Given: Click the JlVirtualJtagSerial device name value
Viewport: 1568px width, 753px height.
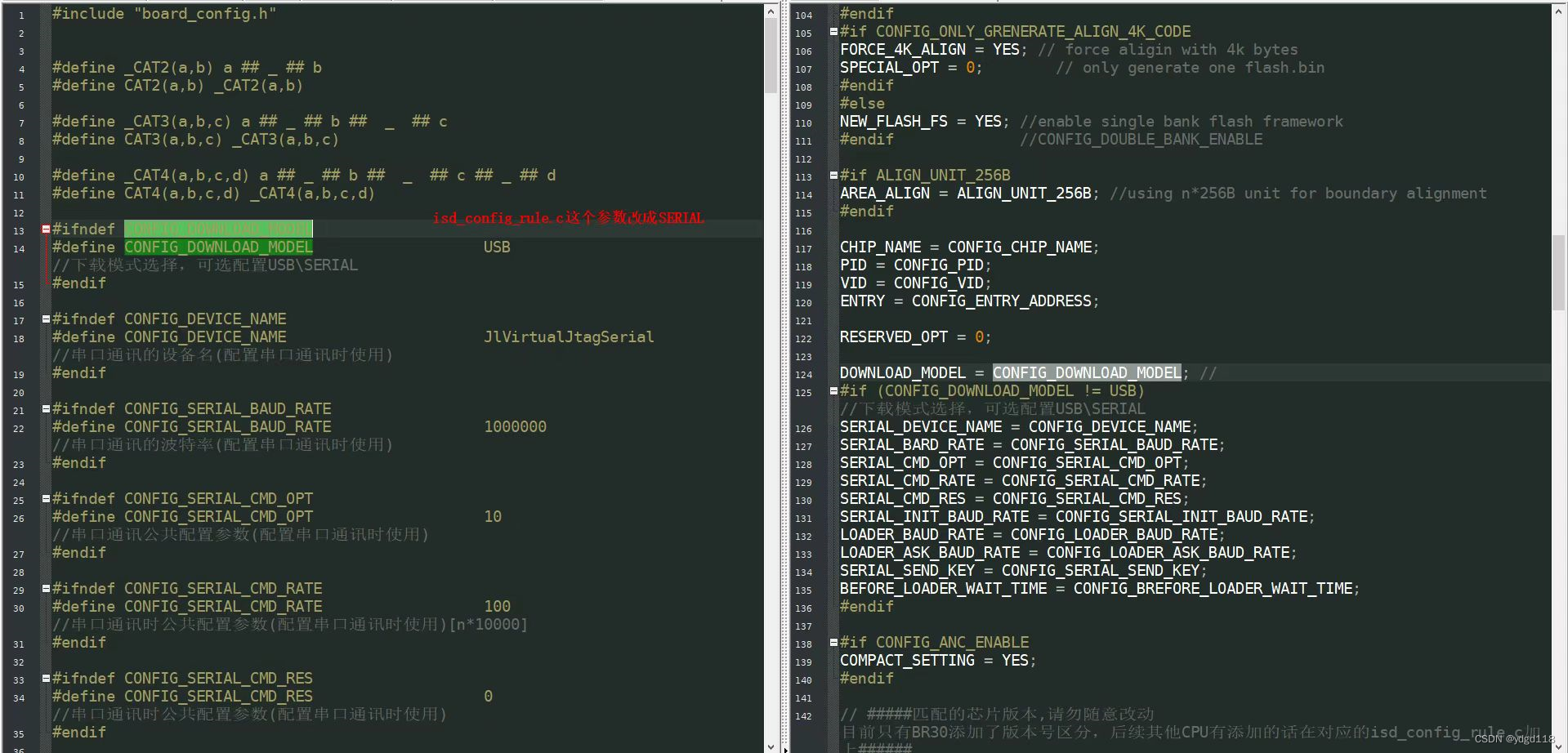Looking at the screenshot, I should click(x=569, y=337).
